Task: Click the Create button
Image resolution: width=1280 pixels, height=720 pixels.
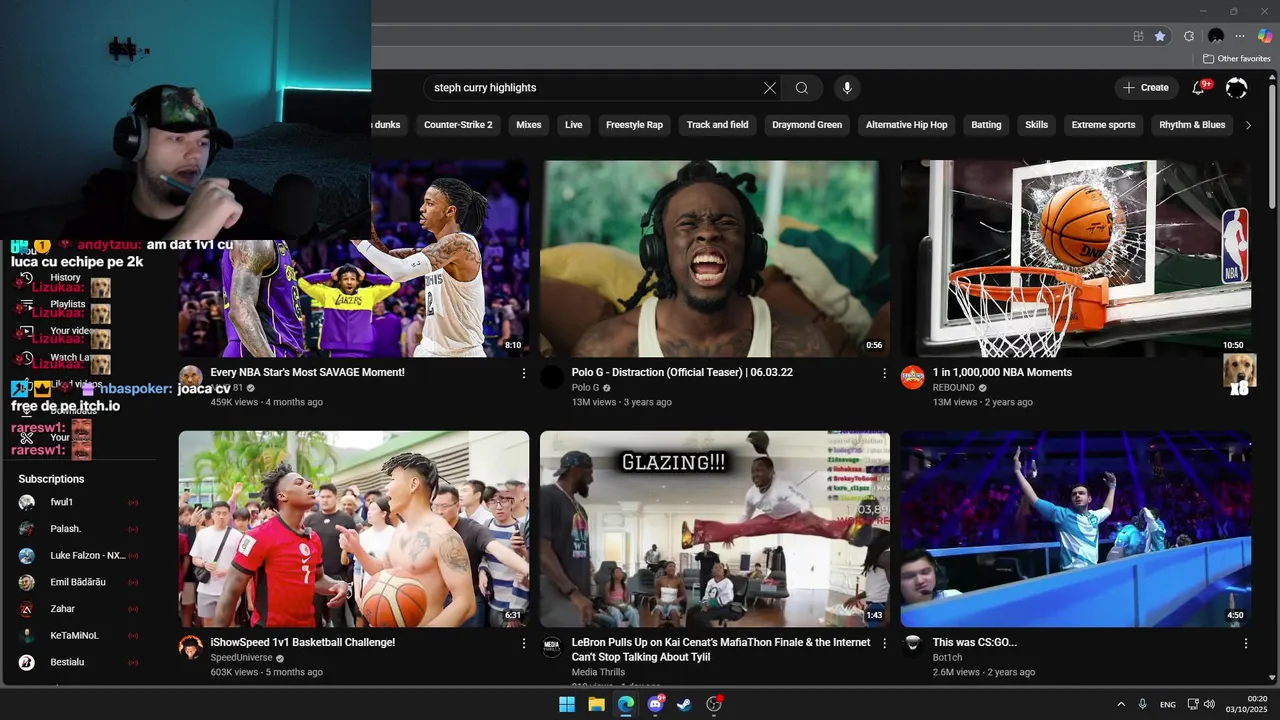Action: pos(1145,88)
